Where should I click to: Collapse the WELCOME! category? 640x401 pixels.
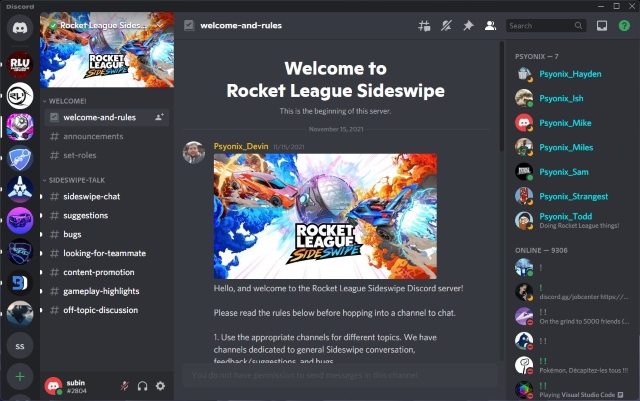coord(65,101)
